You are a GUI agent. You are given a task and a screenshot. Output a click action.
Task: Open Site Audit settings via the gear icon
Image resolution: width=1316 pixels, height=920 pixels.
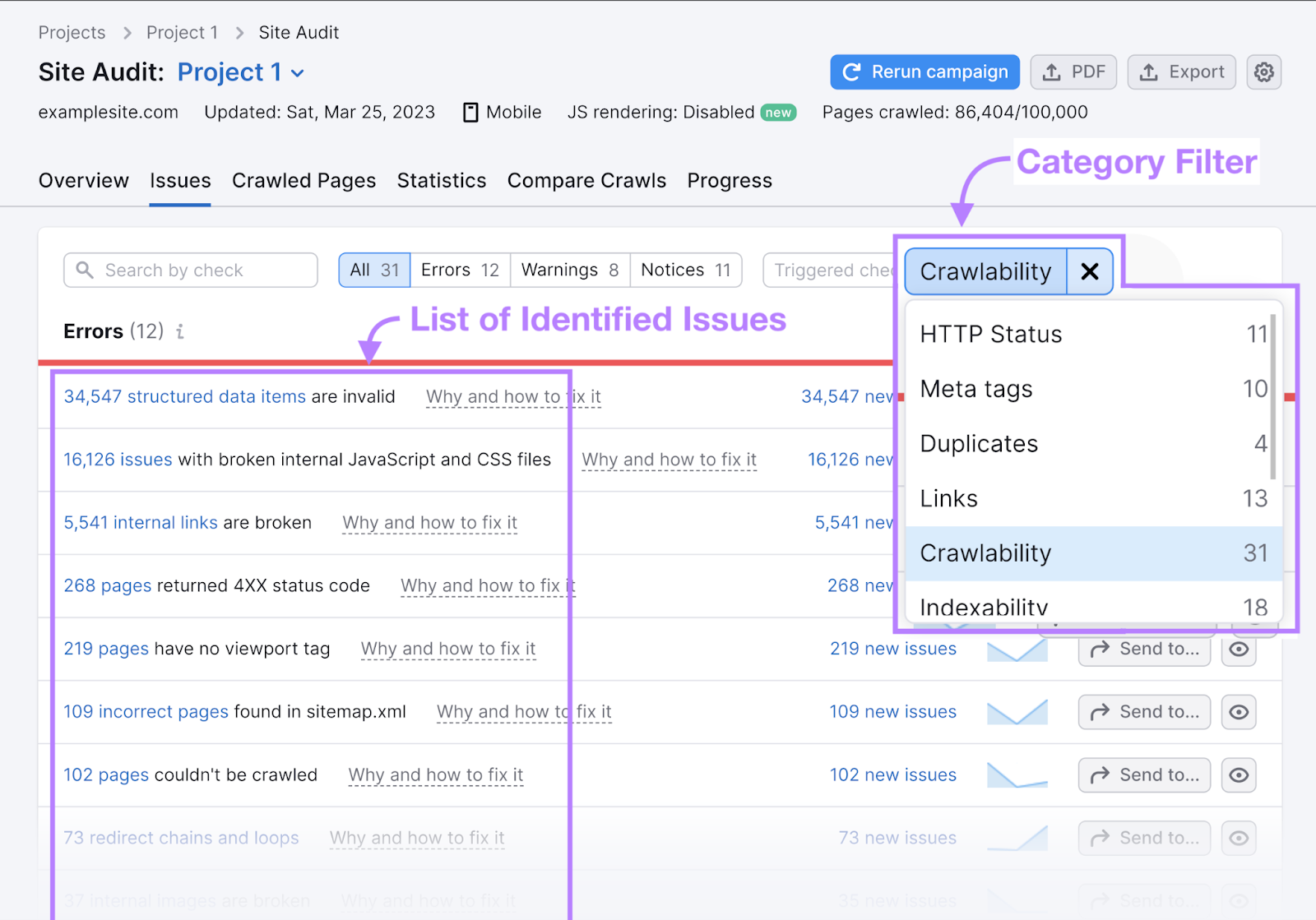click(x=1263, y=72)
